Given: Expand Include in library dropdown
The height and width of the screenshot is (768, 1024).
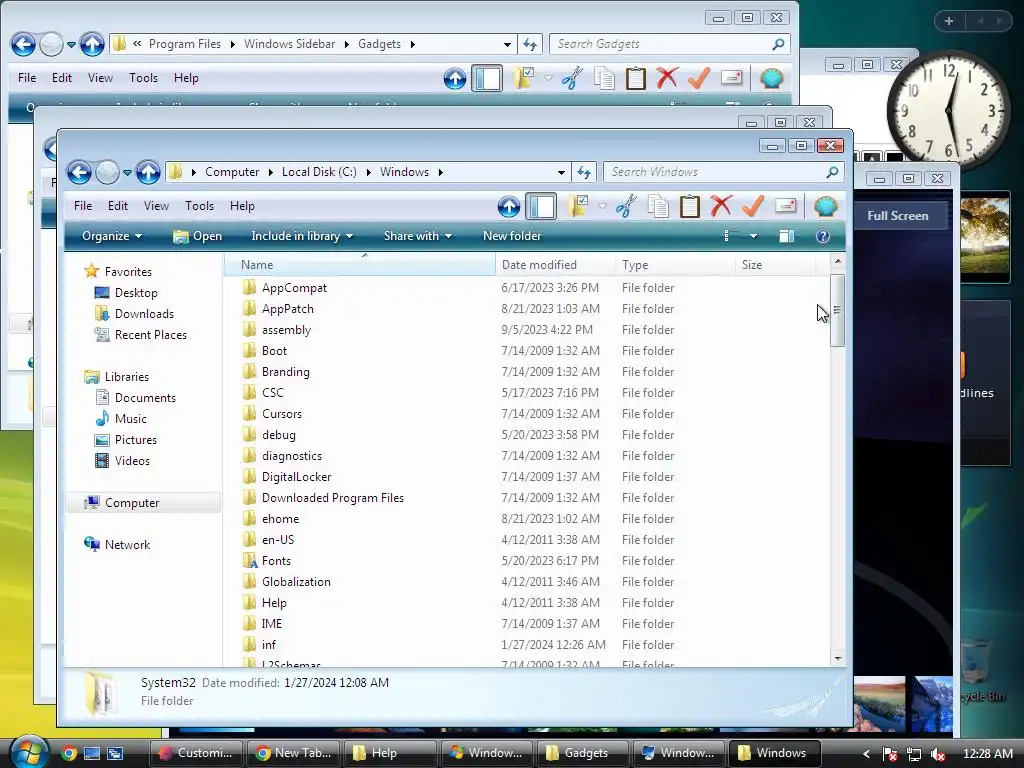Looking at the screenshot, I should click(x=302, y=236).
